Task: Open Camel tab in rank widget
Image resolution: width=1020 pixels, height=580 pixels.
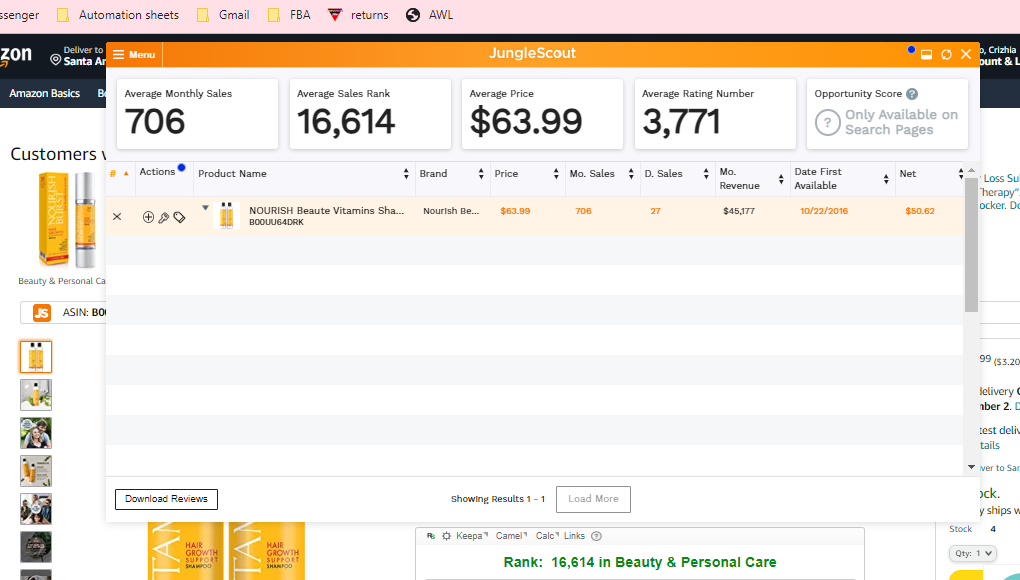Action: click(511, 536)
